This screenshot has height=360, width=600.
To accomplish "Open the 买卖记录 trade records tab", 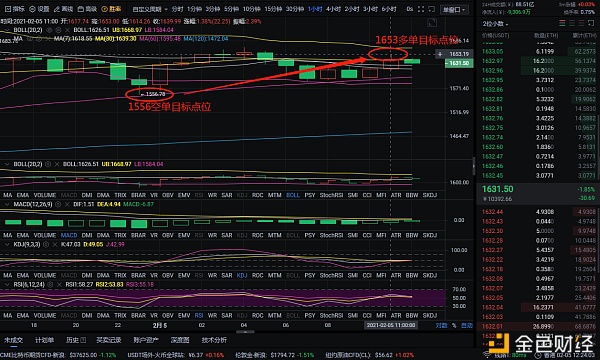I will pyautogui.click(x=109, y=340).
